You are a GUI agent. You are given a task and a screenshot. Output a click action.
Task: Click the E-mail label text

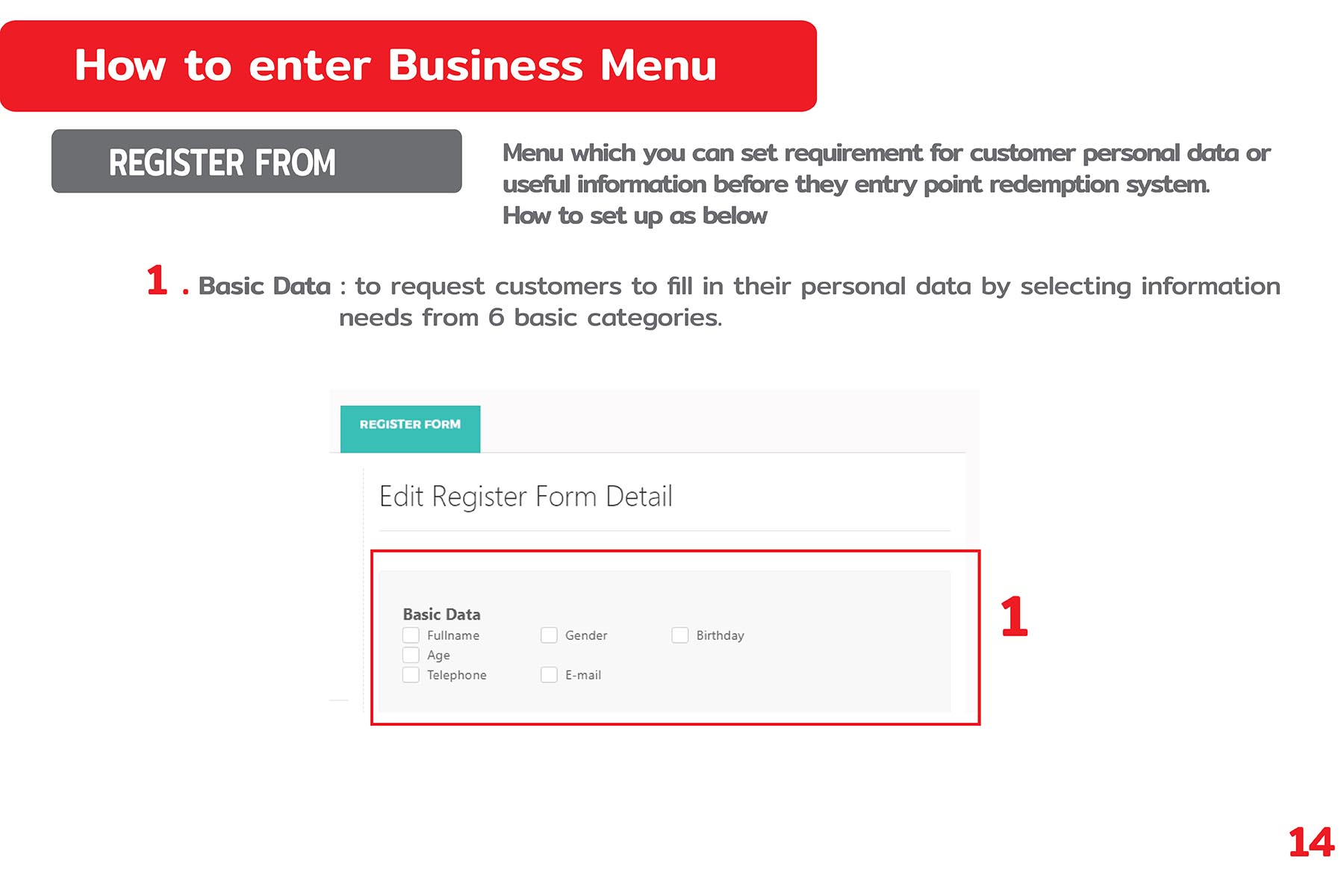tap(582, 675)
